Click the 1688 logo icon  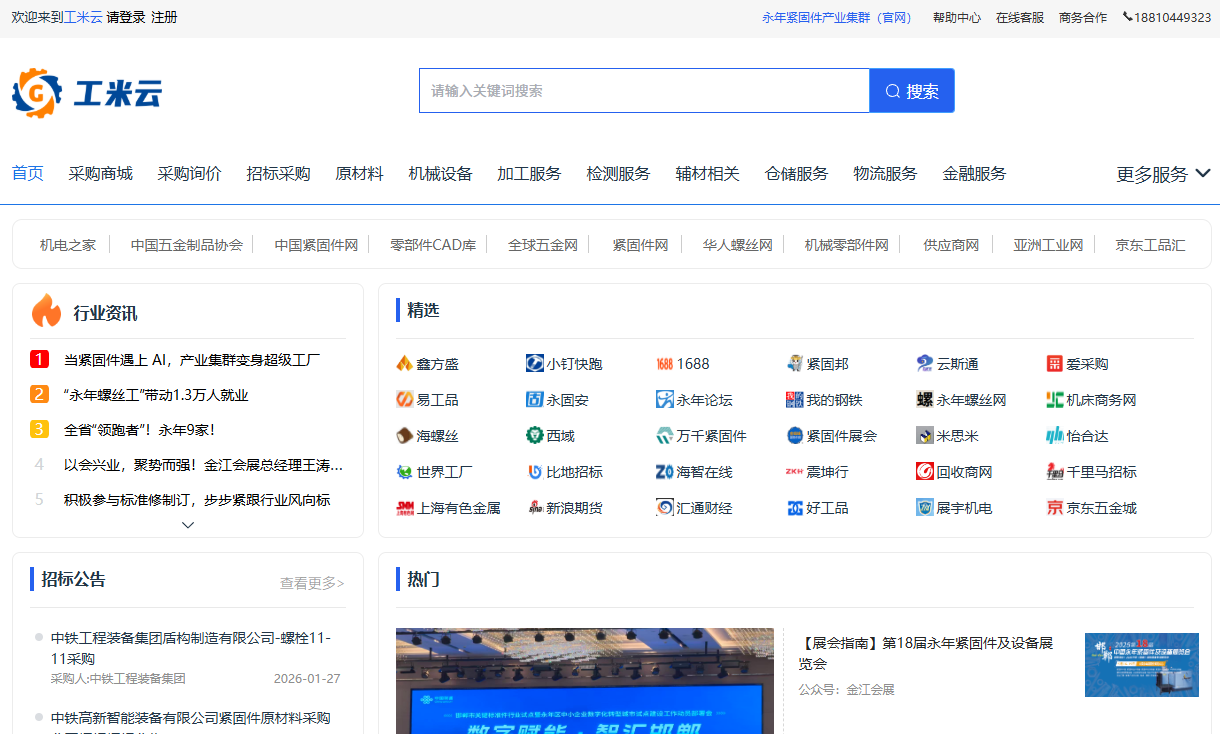click(664, 364)
